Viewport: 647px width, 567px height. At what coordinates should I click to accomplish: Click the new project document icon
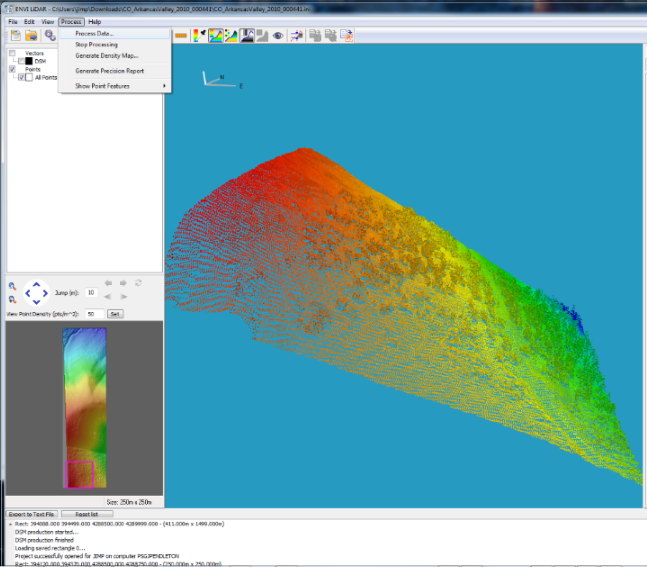14,36
